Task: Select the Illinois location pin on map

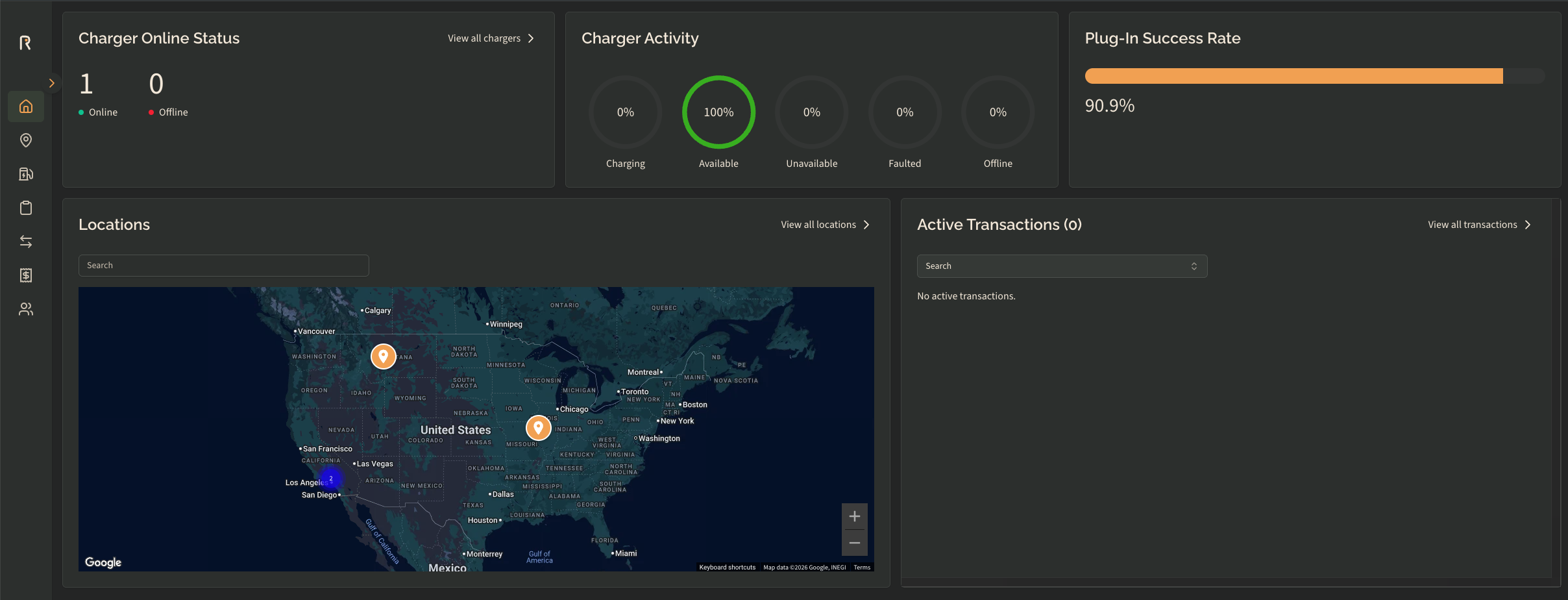Action: [x=538, y=428]
